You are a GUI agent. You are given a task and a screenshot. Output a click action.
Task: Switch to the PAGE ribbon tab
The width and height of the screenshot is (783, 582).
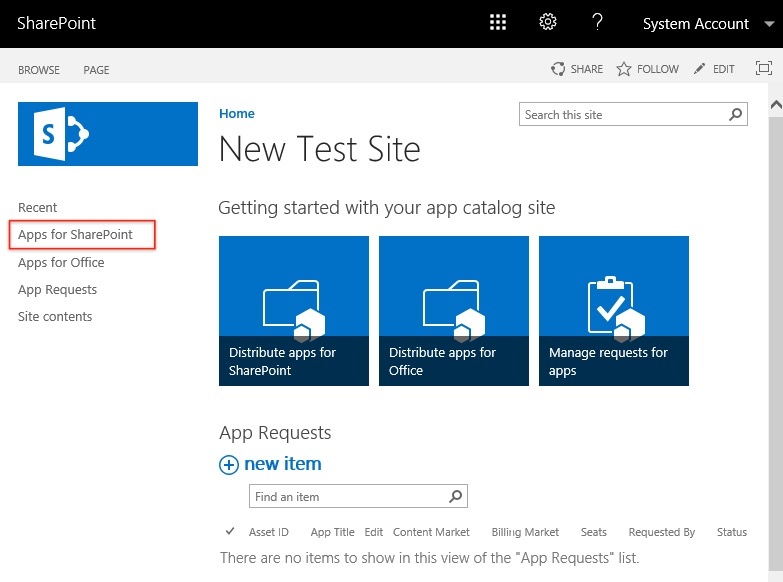point(96,70)
